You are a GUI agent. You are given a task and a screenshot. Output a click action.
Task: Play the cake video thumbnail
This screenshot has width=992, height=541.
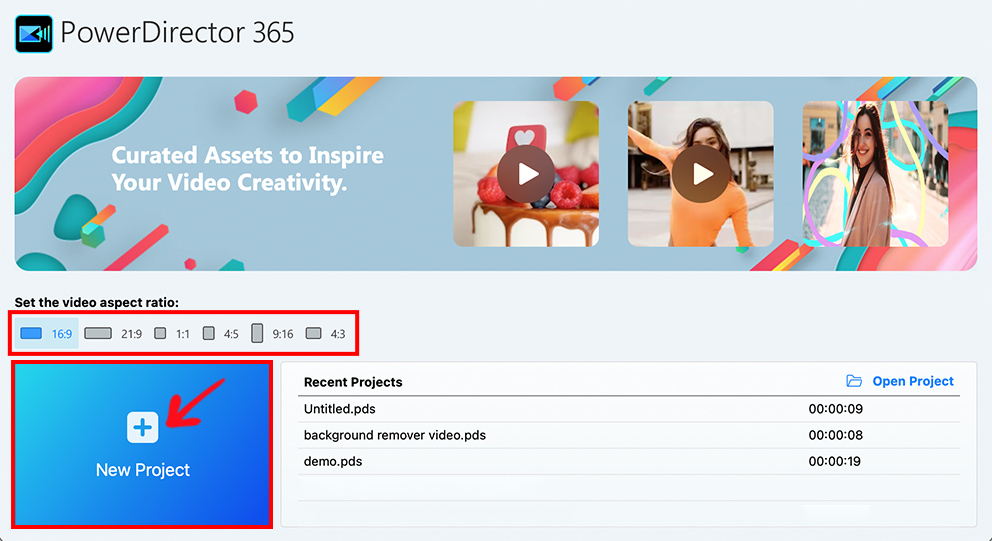(526, 174)
